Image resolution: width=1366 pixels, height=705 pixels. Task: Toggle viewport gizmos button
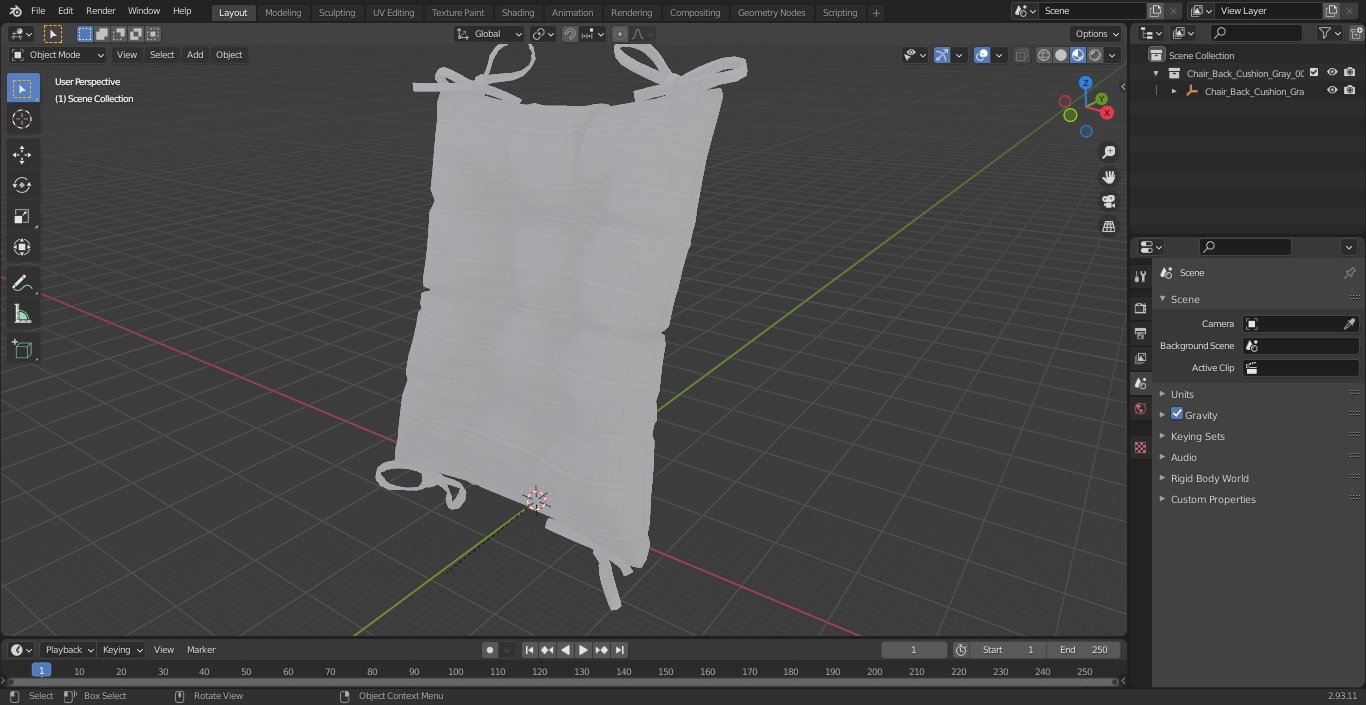click(942, 55)
